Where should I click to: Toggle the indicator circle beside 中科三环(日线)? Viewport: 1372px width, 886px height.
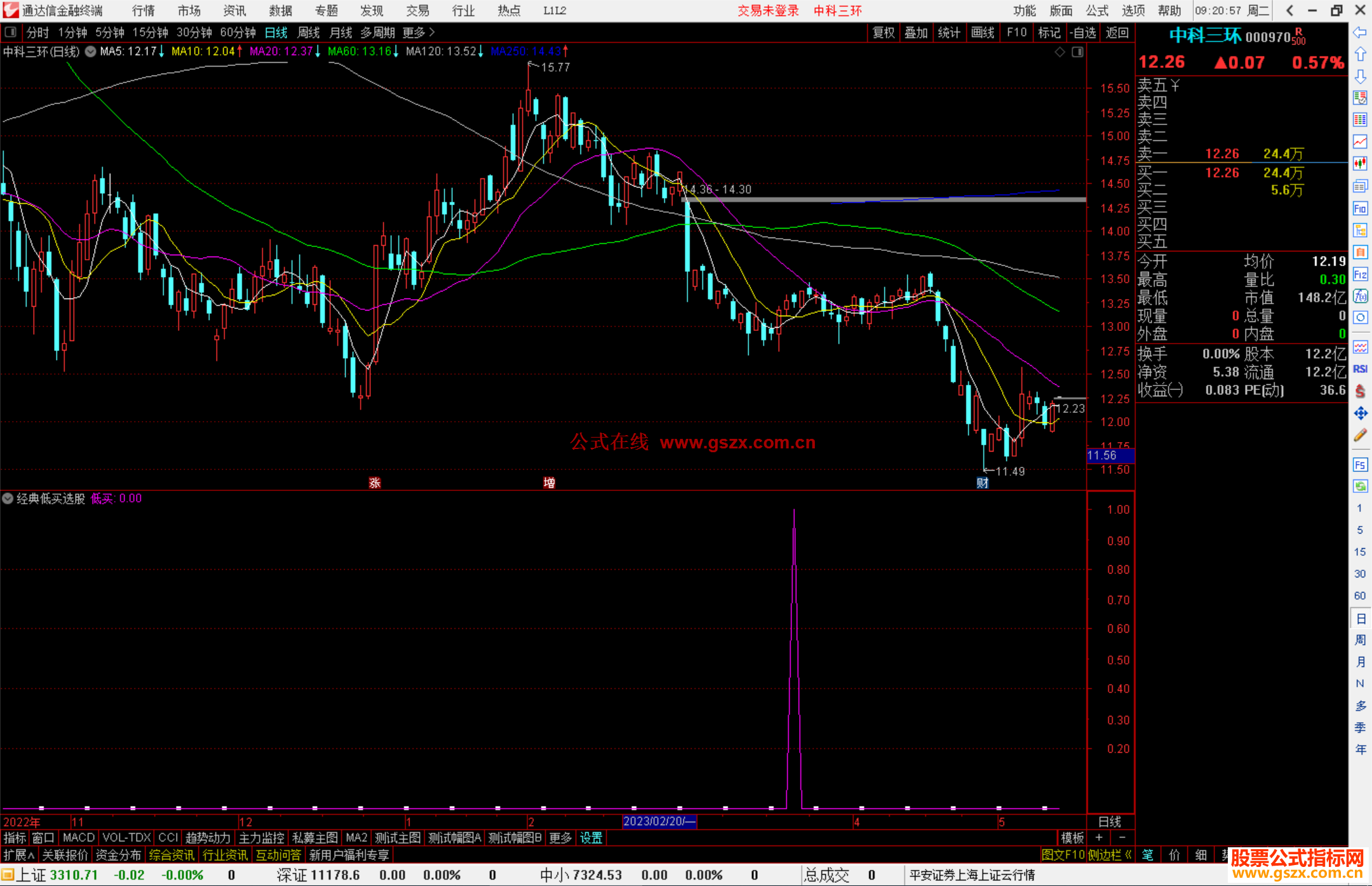(91, 51)
